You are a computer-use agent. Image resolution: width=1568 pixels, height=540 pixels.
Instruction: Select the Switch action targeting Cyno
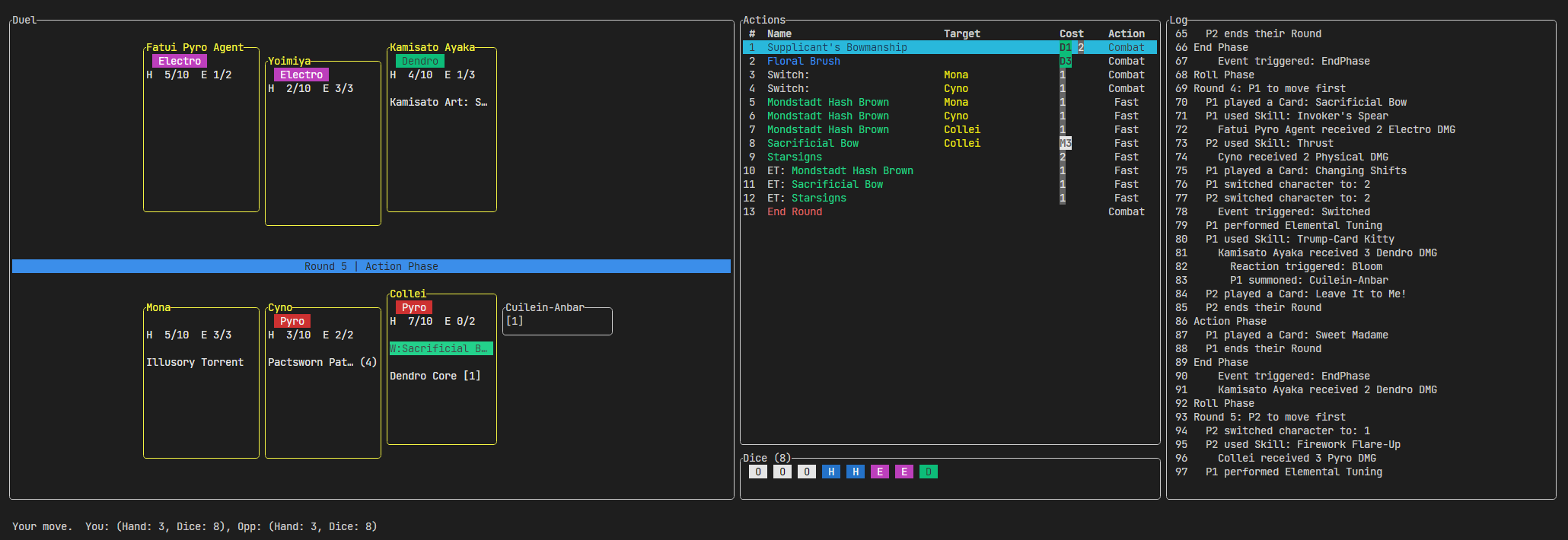click(950, 88)
